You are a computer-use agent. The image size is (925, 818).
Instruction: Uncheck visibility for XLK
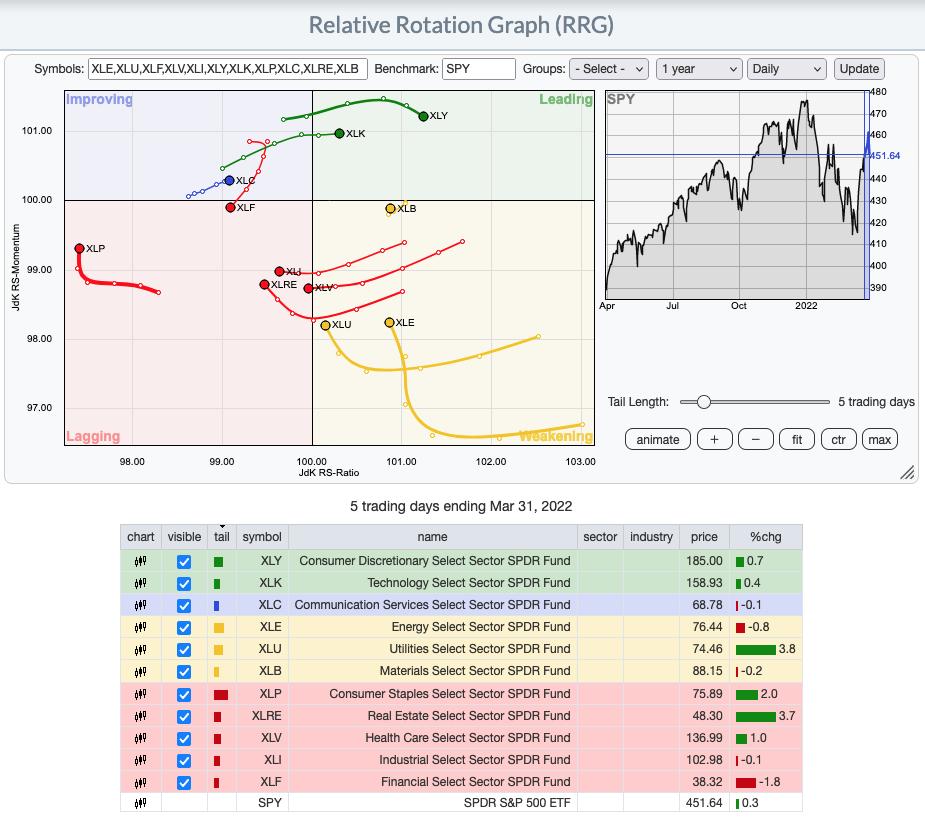click(184, 583)
